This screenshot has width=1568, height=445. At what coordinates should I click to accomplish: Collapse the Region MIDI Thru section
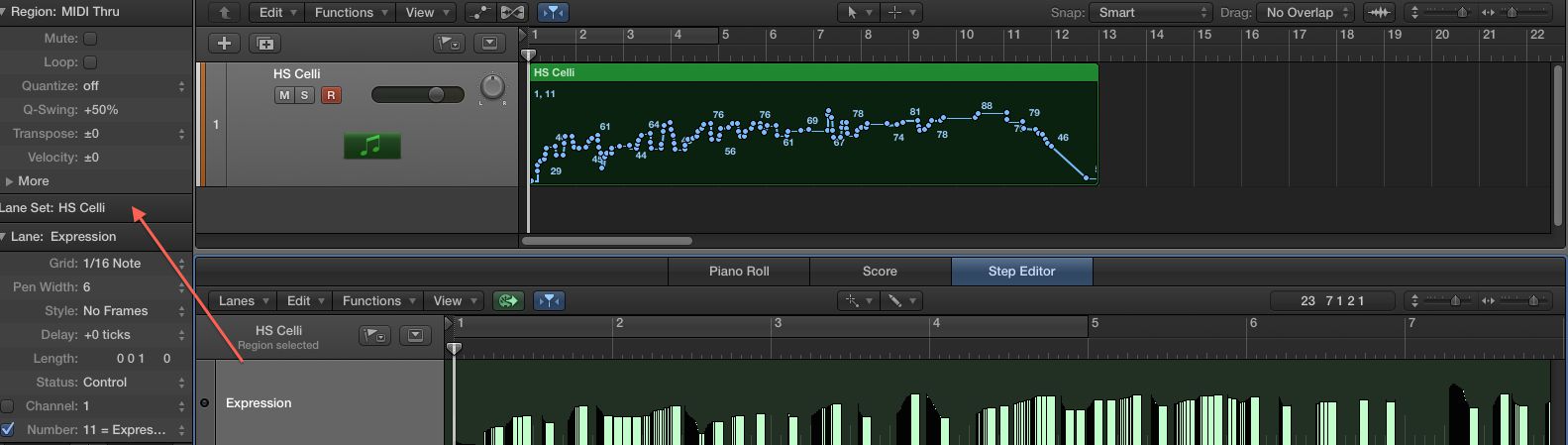pyautogui.click(x=4, y=12)
